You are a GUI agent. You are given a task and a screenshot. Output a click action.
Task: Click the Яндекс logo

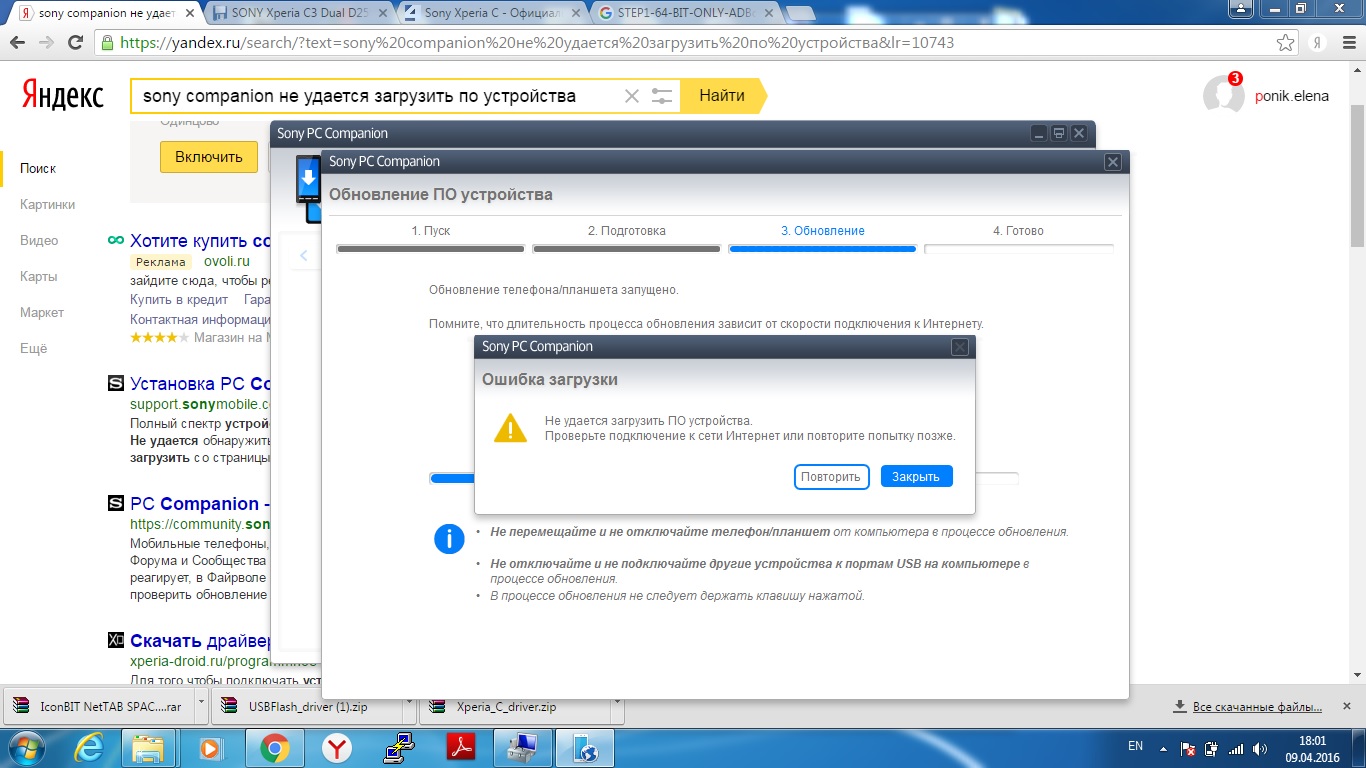point(62,95)
